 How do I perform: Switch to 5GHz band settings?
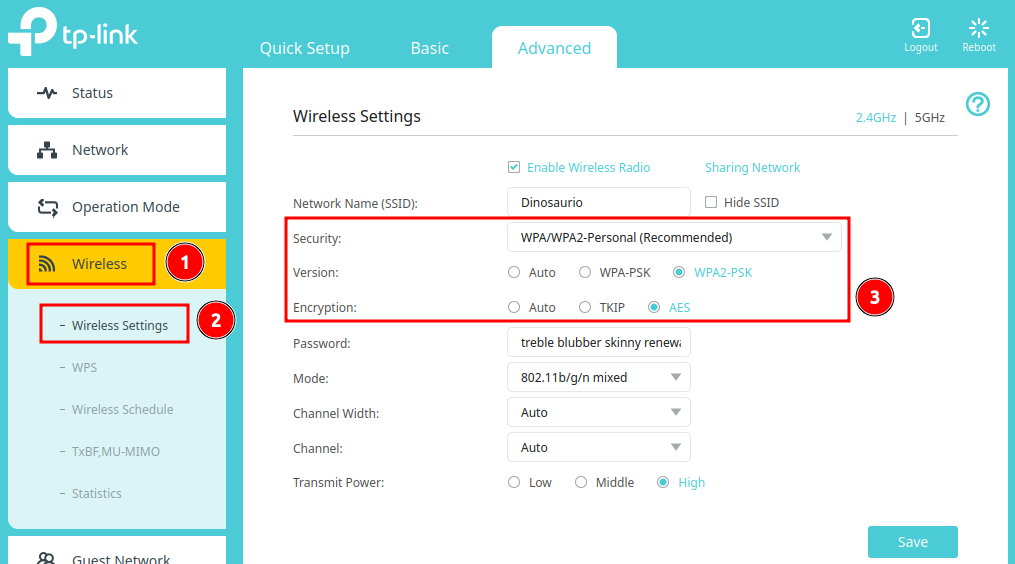(930, 117)
